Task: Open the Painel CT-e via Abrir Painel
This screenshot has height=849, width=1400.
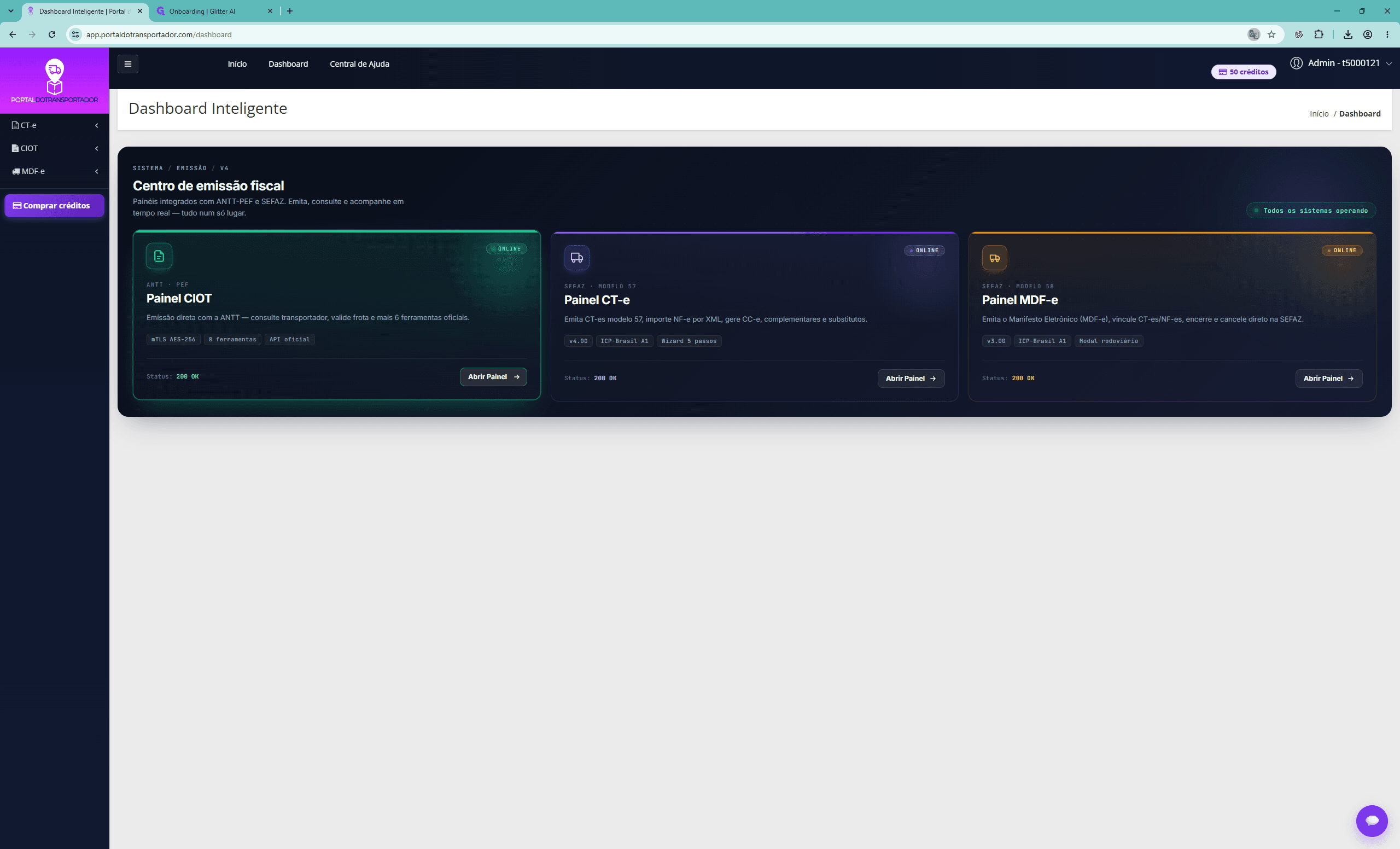Action: click(x=911, y=379)
